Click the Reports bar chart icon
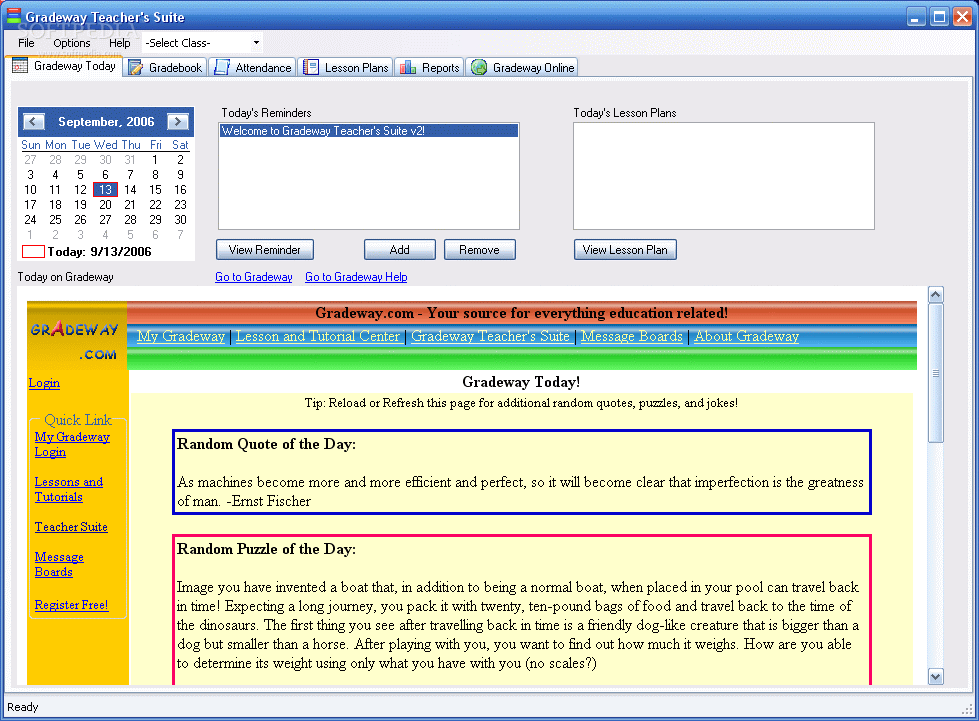 (x=408, y=67)
